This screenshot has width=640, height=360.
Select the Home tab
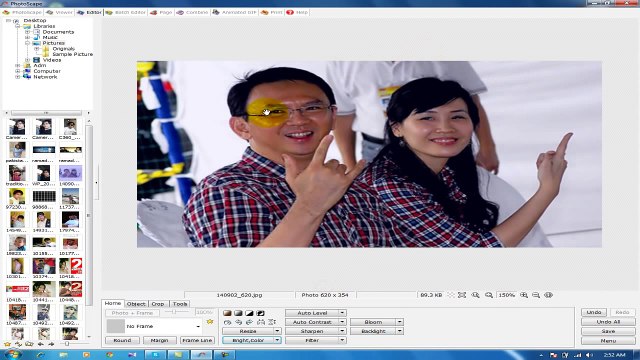click(x=113, y=303)
